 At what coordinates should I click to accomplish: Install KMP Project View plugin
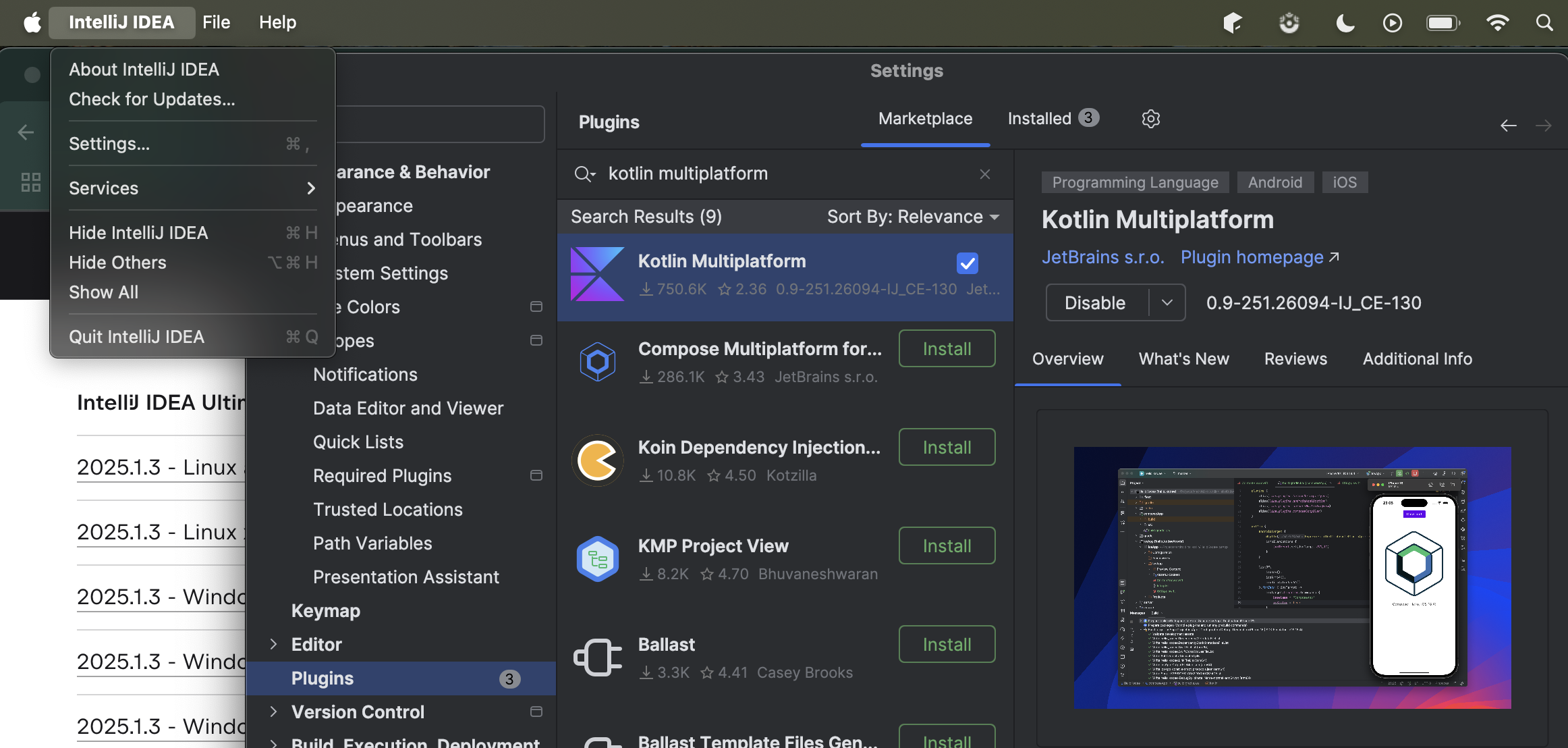(x=947, y=545)
